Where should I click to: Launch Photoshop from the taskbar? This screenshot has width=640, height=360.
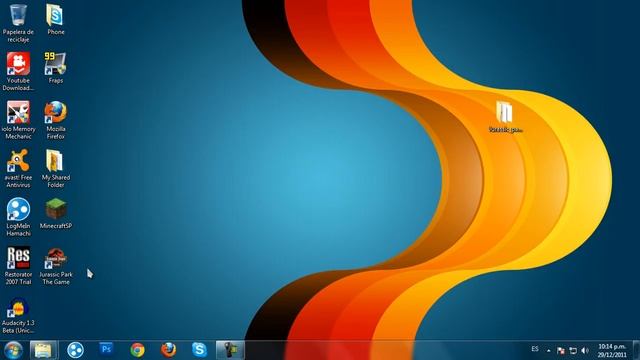click(106, 350)
